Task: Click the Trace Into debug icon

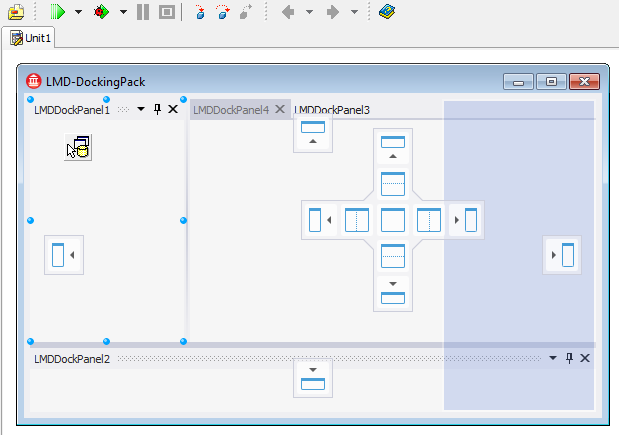Action: [x=200, y=12]
